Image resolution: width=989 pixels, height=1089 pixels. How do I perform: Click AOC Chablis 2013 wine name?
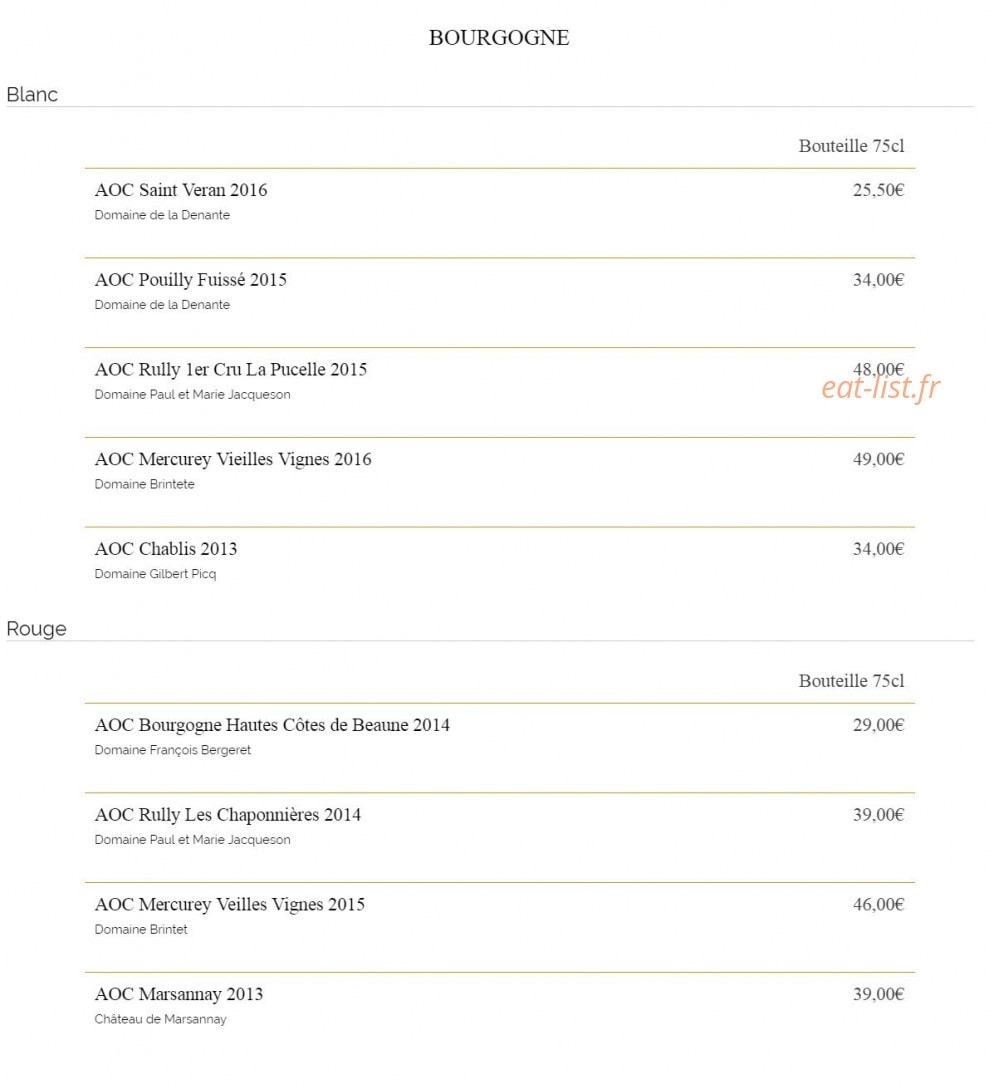165,549
